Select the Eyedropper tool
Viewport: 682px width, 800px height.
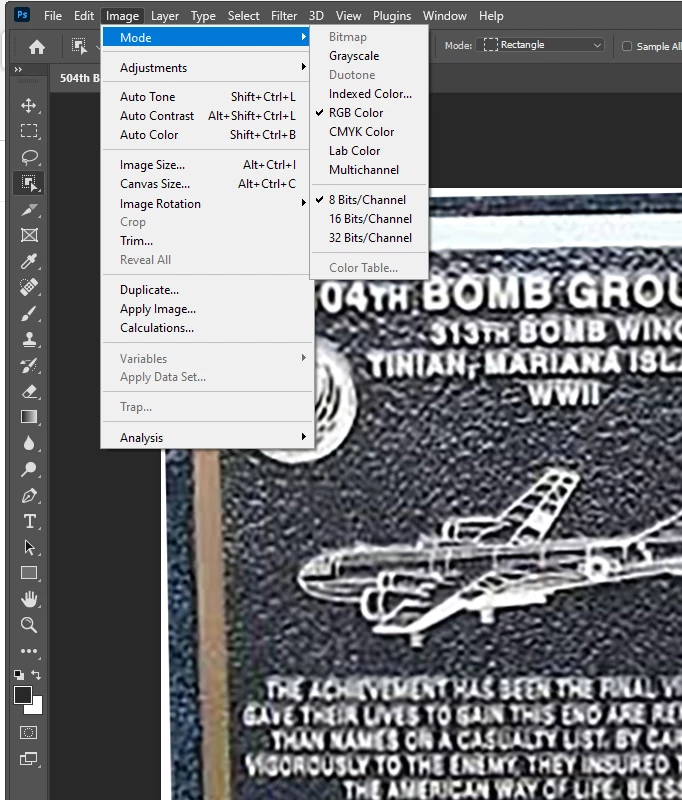coord(29,261)
